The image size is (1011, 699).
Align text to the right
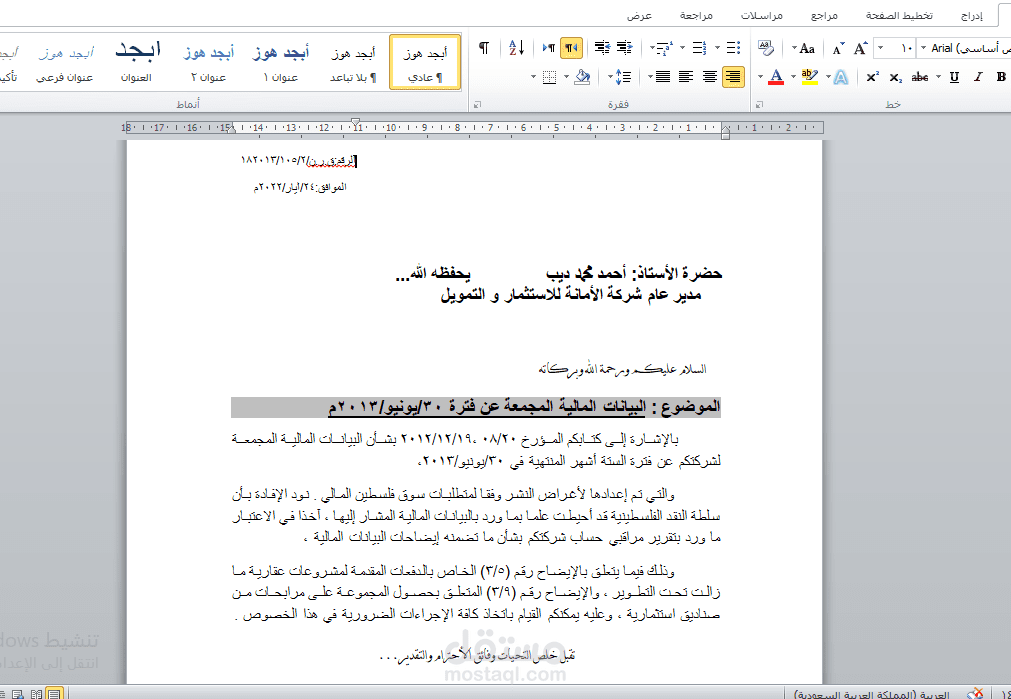click(x=733, y=77)
